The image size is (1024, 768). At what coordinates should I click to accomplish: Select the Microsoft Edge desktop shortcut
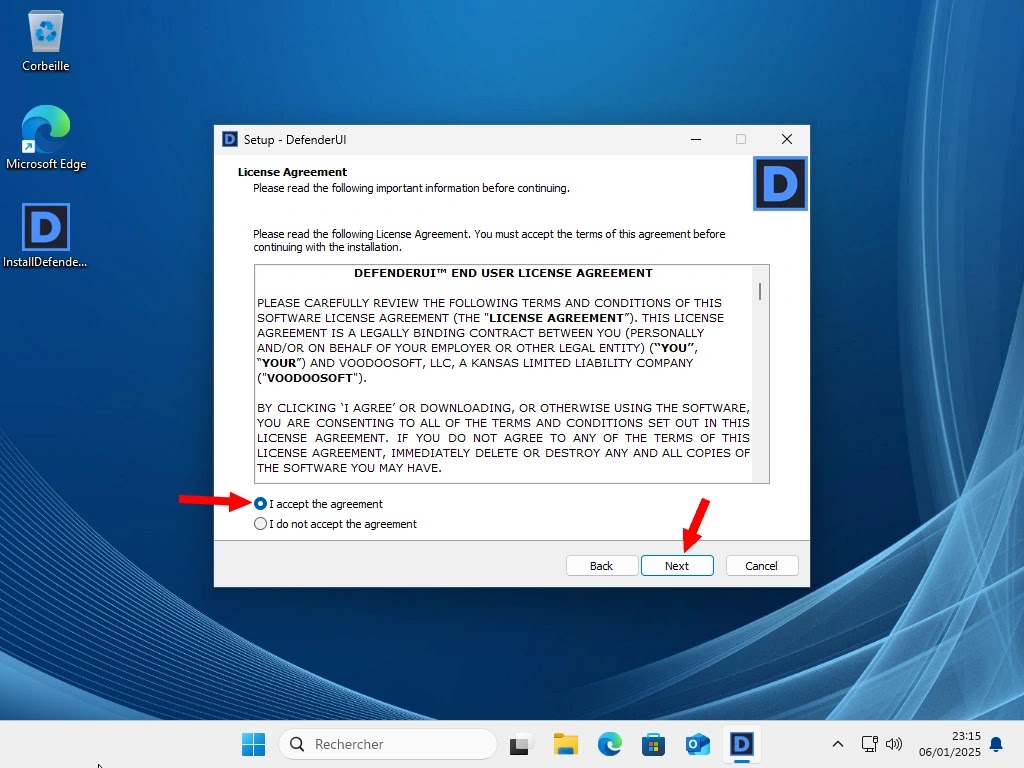click(x=46, y=138)
